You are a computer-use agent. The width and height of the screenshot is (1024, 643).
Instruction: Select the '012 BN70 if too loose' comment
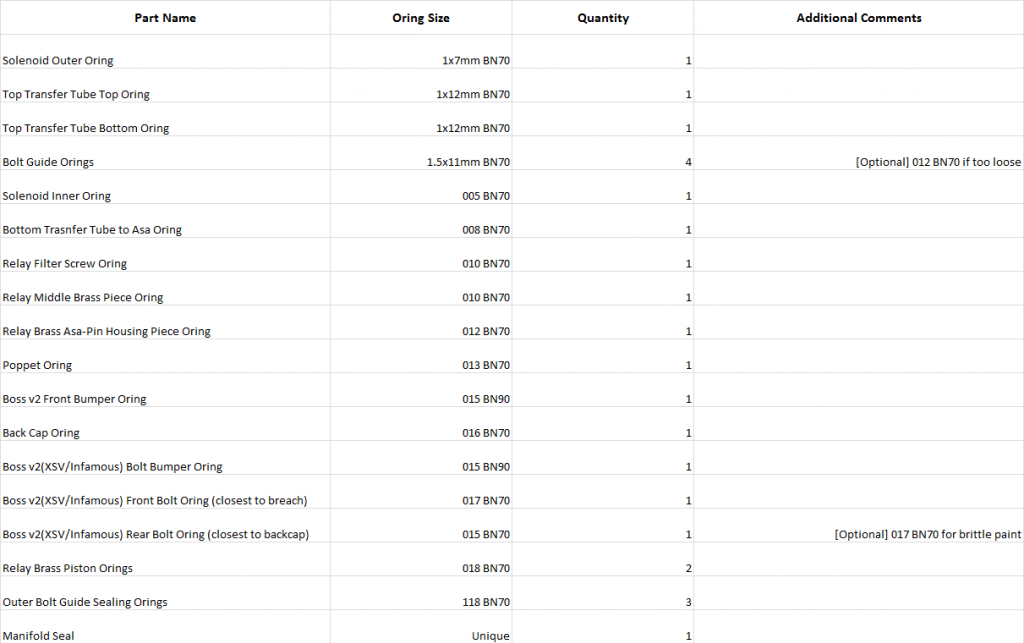point(859,154)
